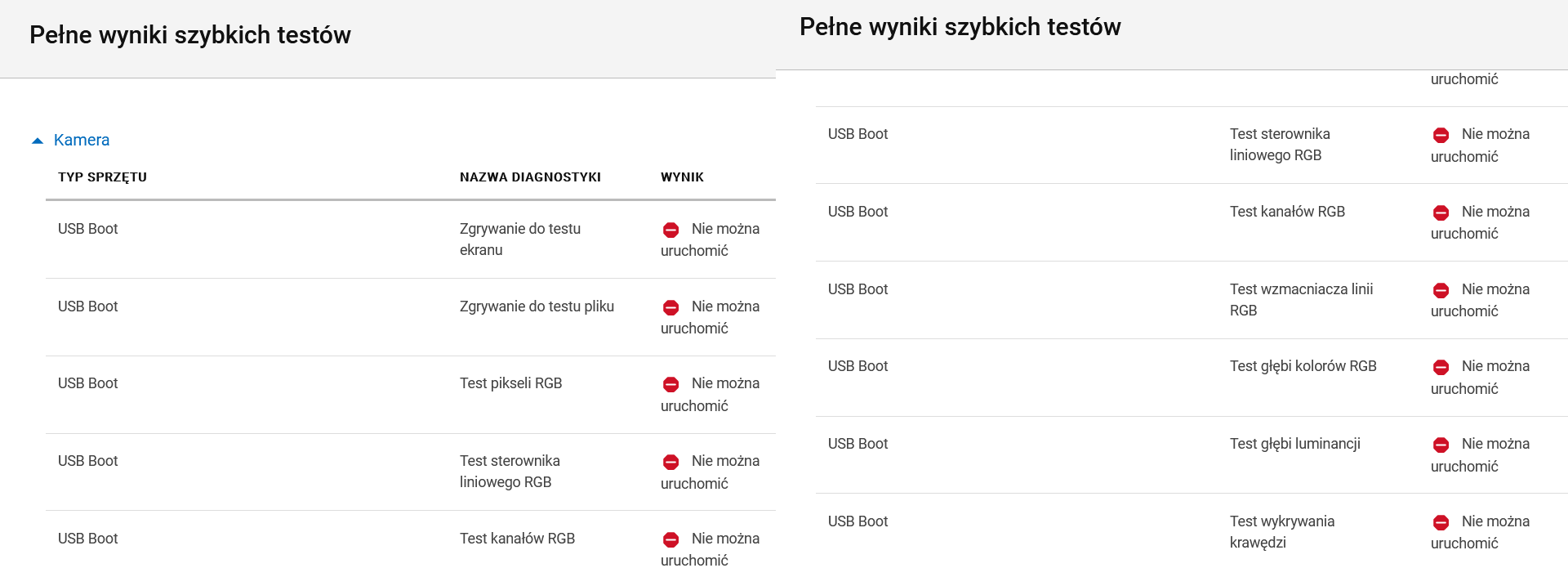Collapse the Kamera section arrow
The image size is (1568, 586).
[37, 141]
